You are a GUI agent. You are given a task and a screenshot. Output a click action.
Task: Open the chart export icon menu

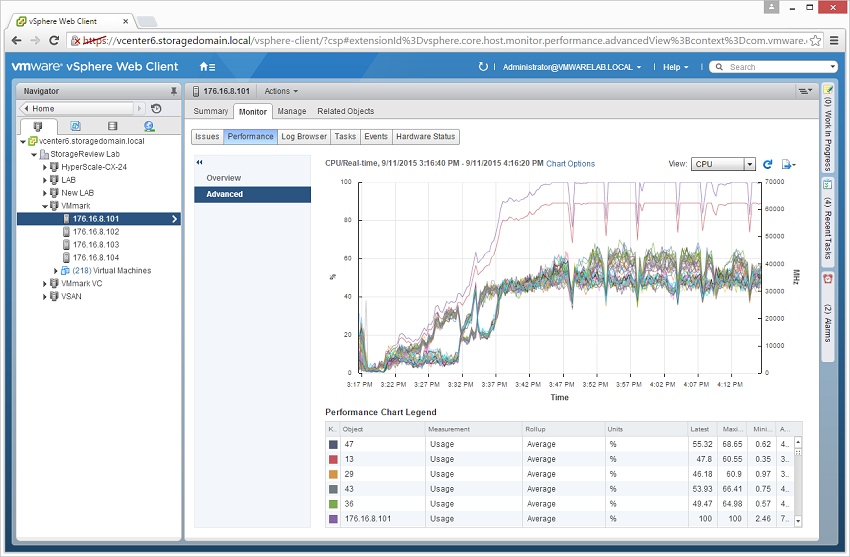788,164
